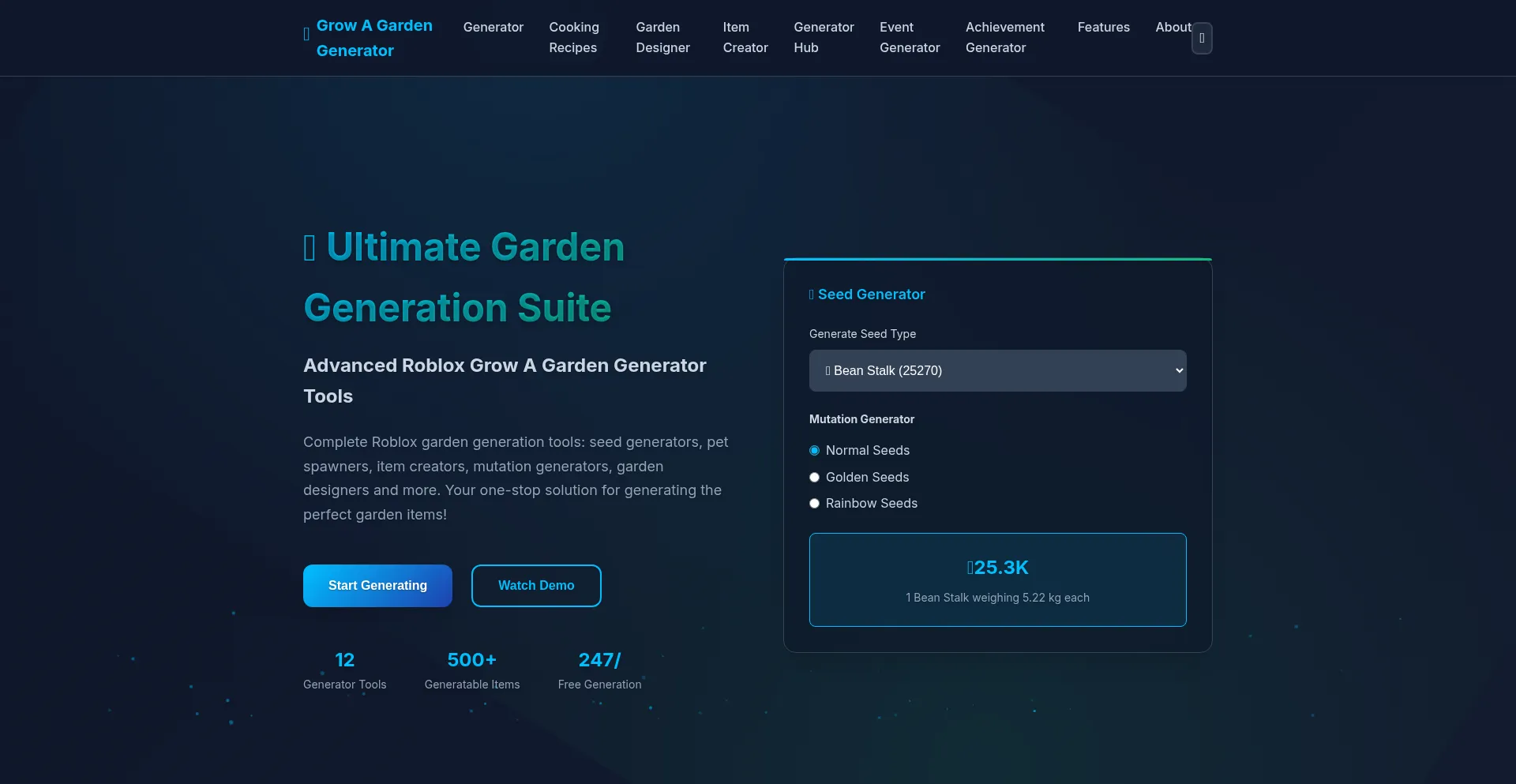Click the logo icon beside Grow A Garden
The height and width of the screenshot is (784, 1516).
click(306, 35)
